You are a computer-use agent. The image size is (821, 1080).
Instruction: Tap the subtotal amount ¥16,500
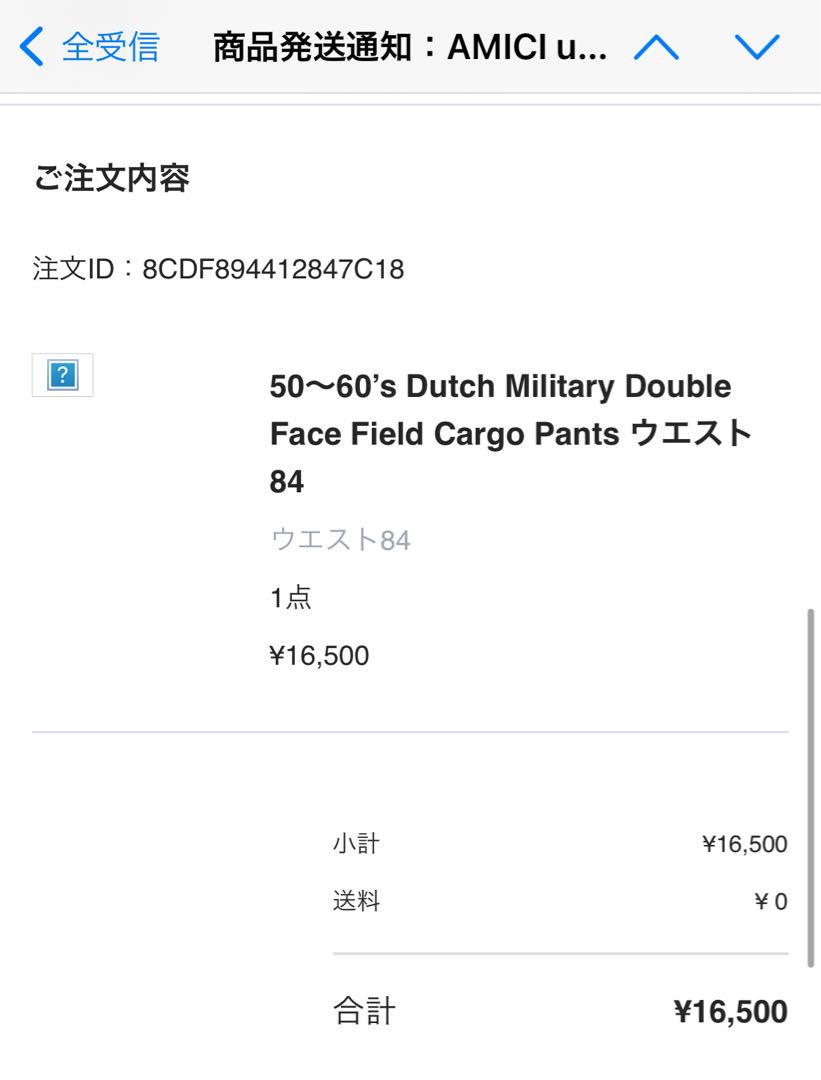pos(745,844)
